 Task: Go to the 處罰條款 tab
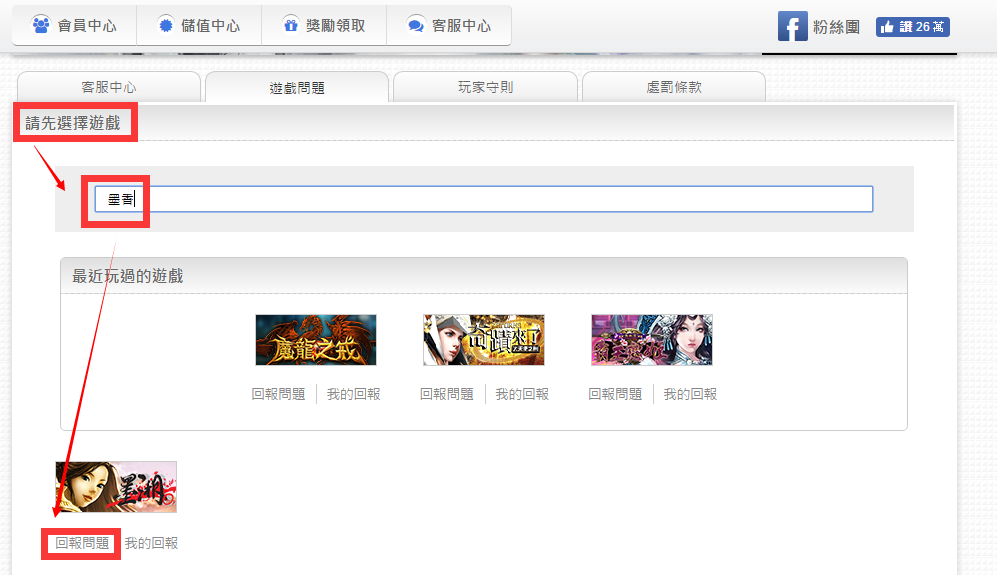pyautogui.click(x=673, y=87)
